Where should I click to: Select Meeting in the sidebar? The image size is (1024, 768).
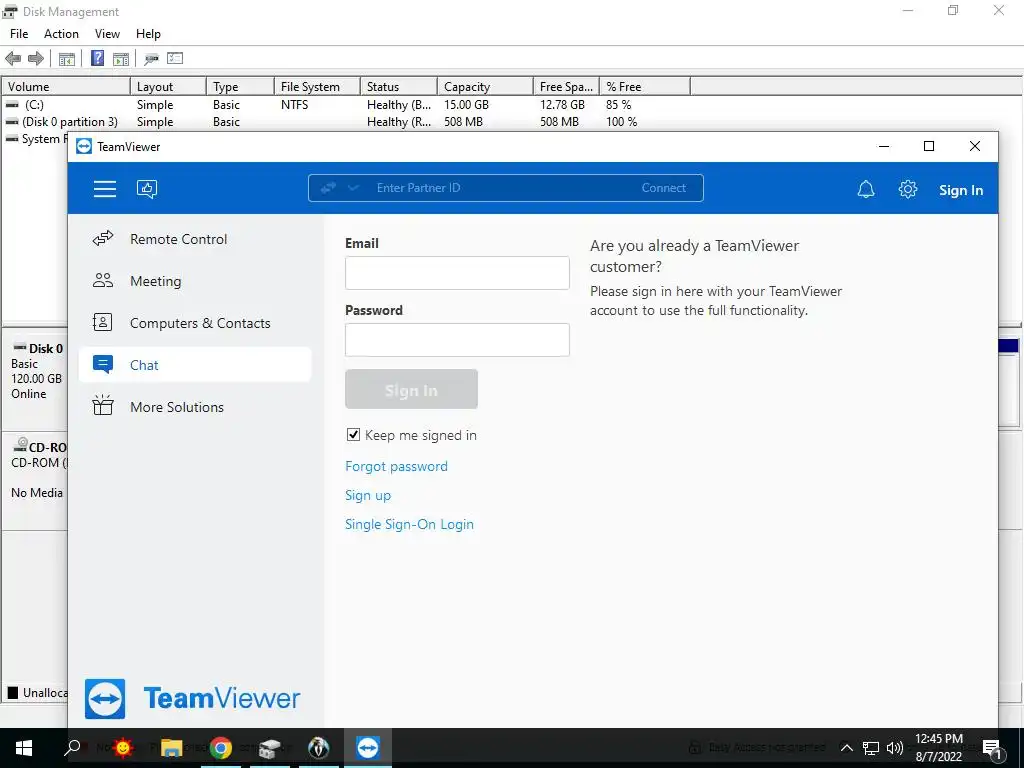pyautogui.click(x=195, y=281)
